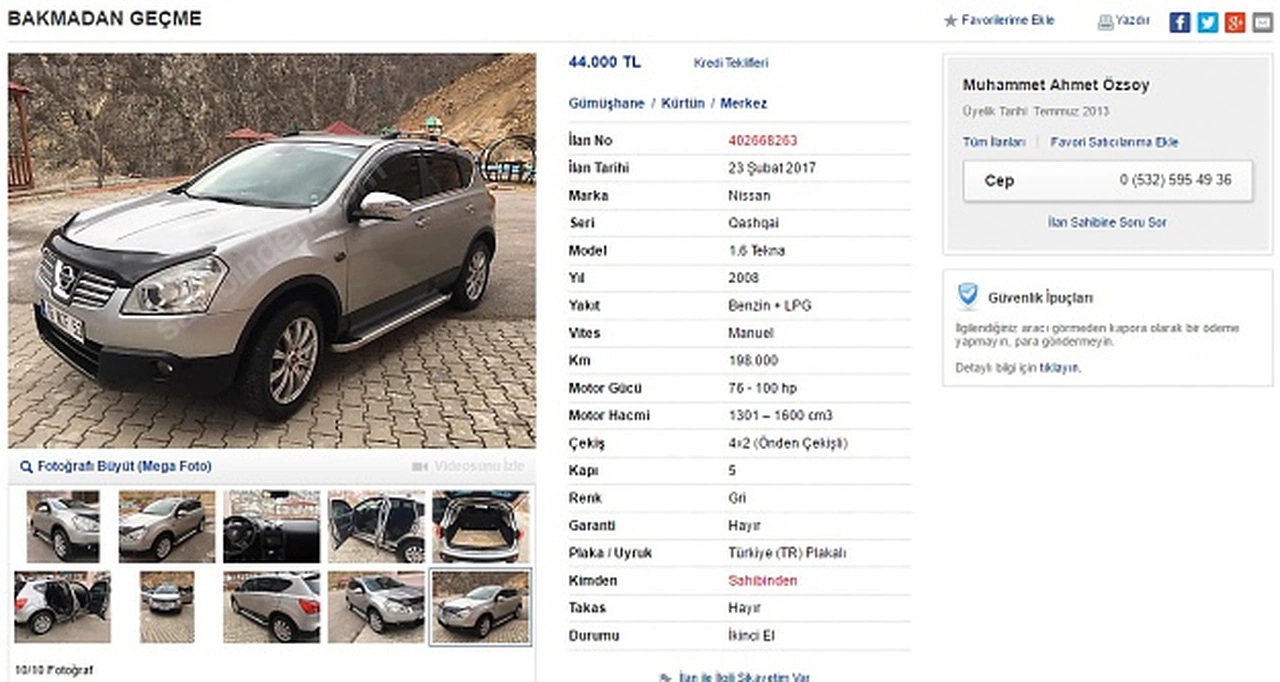Send listing by email envelope icon

pyautogui.click(x=1262, y=22)
